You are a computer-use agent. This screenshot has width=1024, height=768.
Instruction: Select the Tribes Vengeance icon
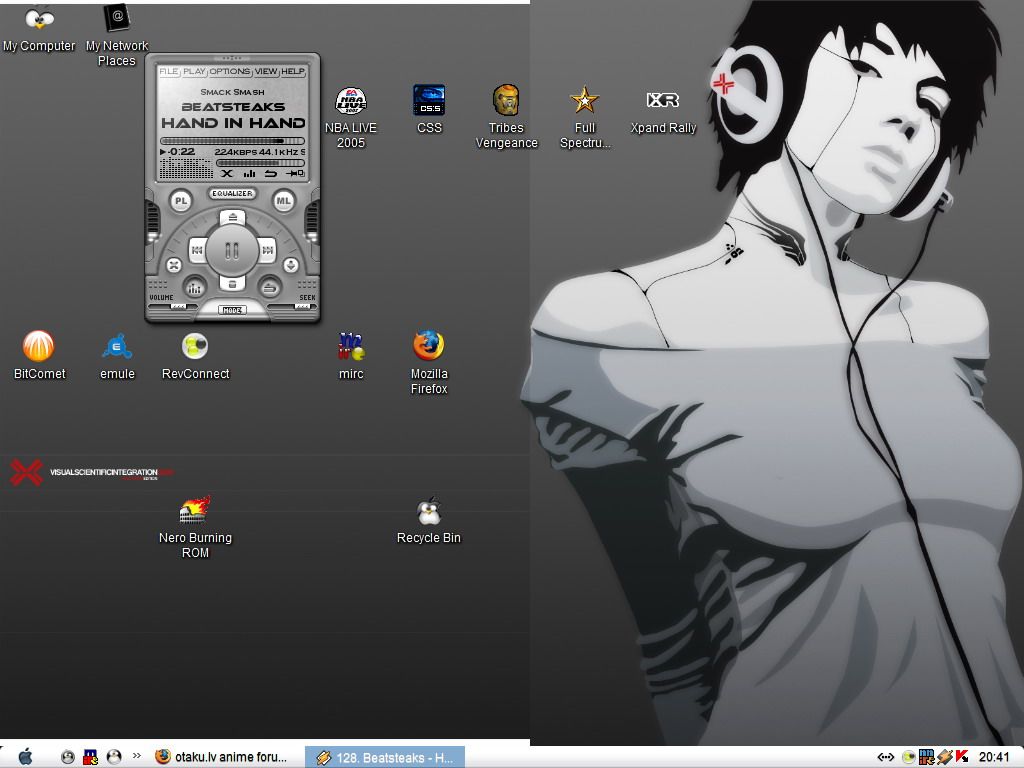click(x=506, y=118)
